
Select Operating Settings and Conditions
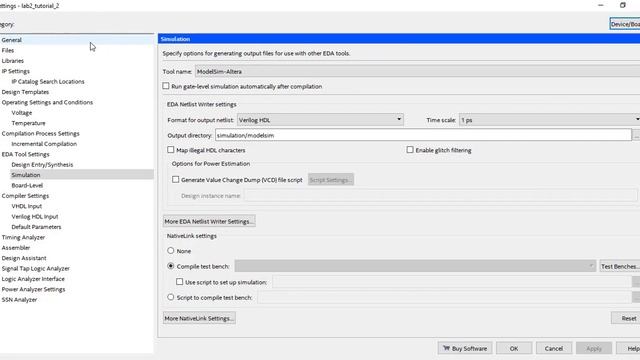pos(47,102)
